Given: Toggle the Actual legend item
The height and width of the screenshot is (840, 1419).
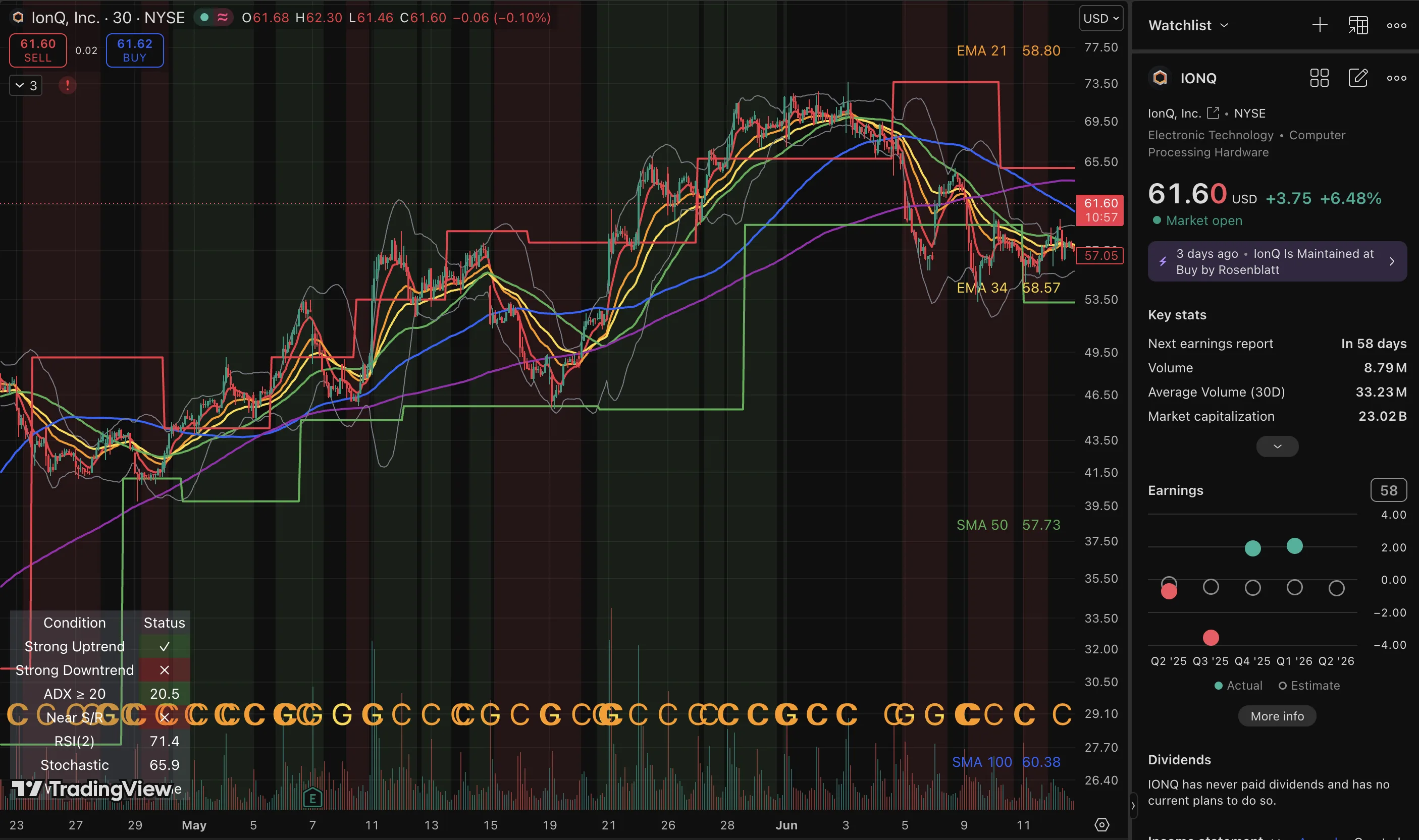Looking at the screenshot, I should click(x=1238, y=686).
